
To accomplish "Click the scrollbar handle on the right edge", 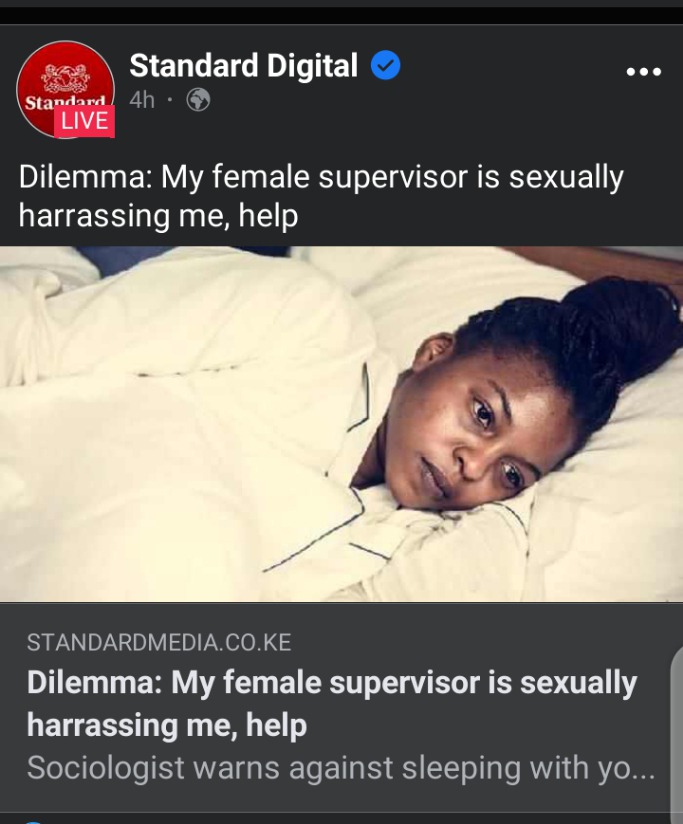I will point(677,736).
